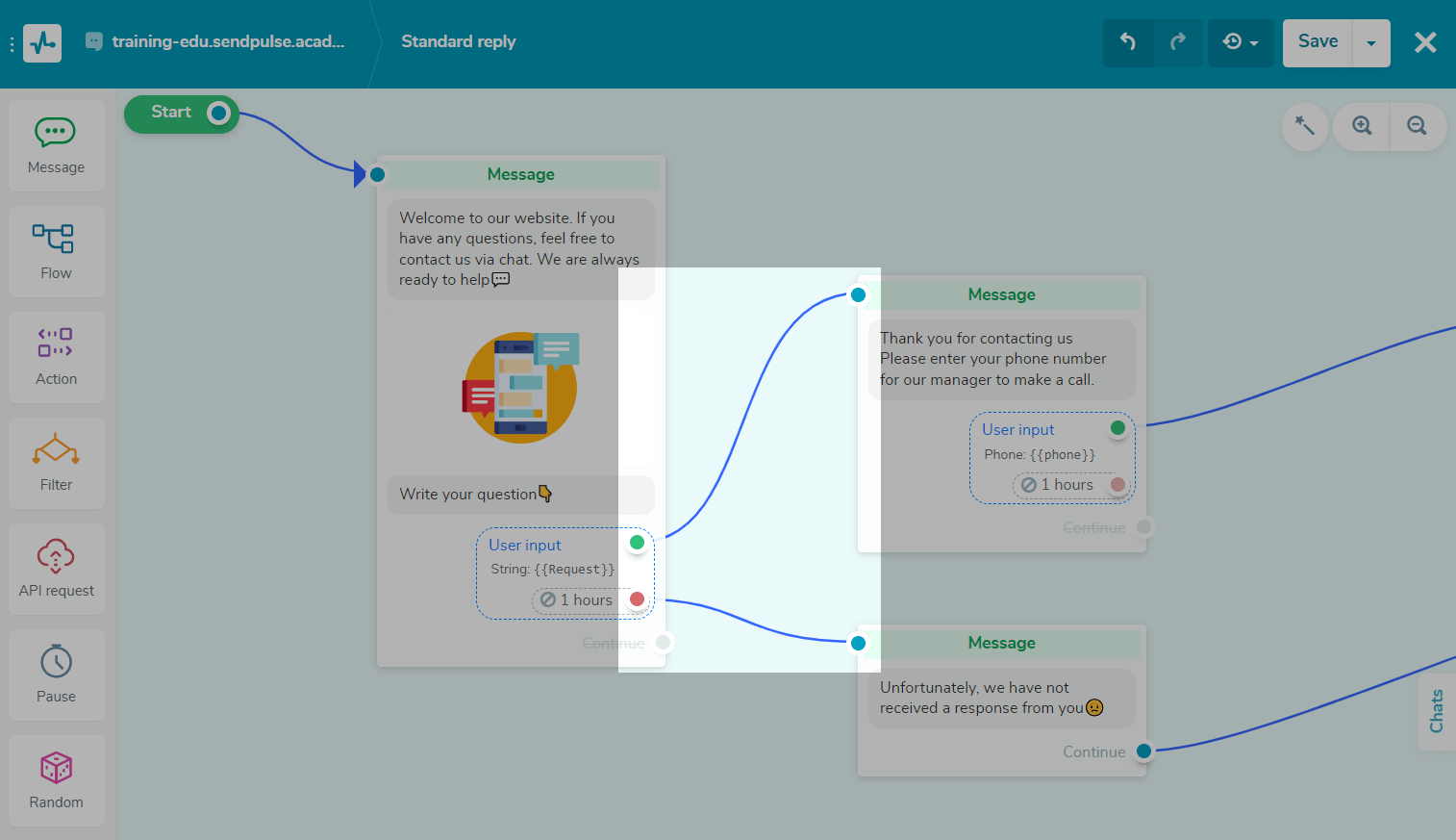Click the Standard reply flow title
The width and height of the screenshot is (1456, 840).
(458, 41)
